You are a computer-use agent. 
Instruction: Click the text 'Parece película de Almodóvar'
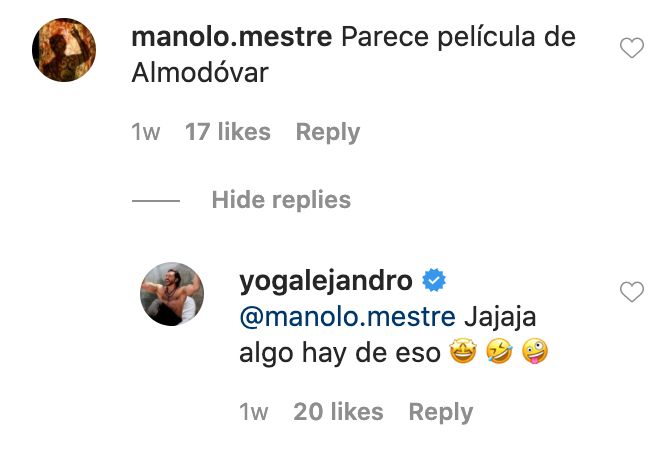point(354,54)
